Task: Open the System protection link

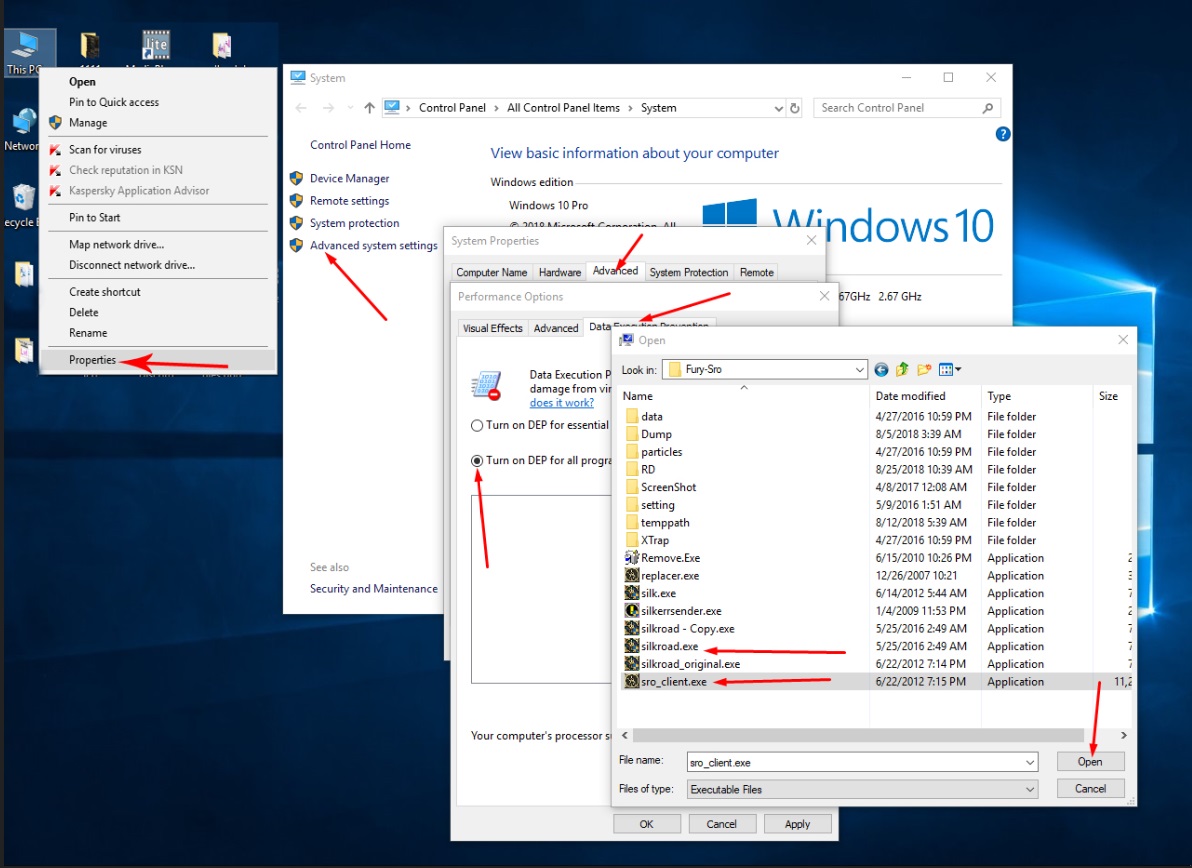Action: [x=354, y=223]
